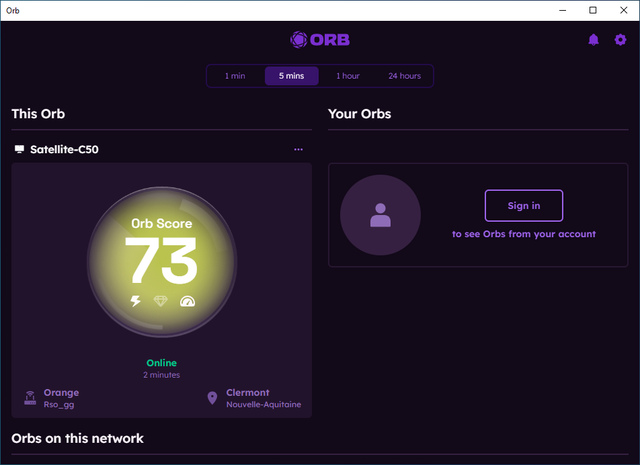
Task: Click the 'This Orb' heading
Action: click(x=38, y=113)
